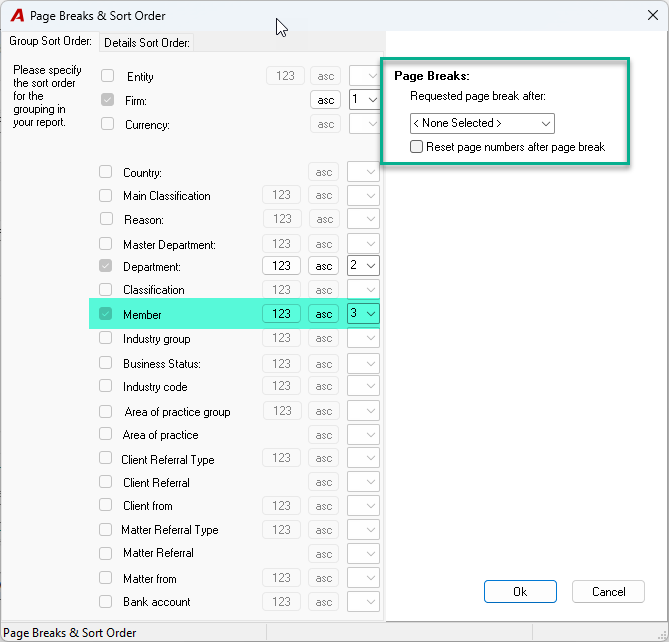Click Client Referral Type 123 button
Screen dimensions: 669x642
(281, 458)
